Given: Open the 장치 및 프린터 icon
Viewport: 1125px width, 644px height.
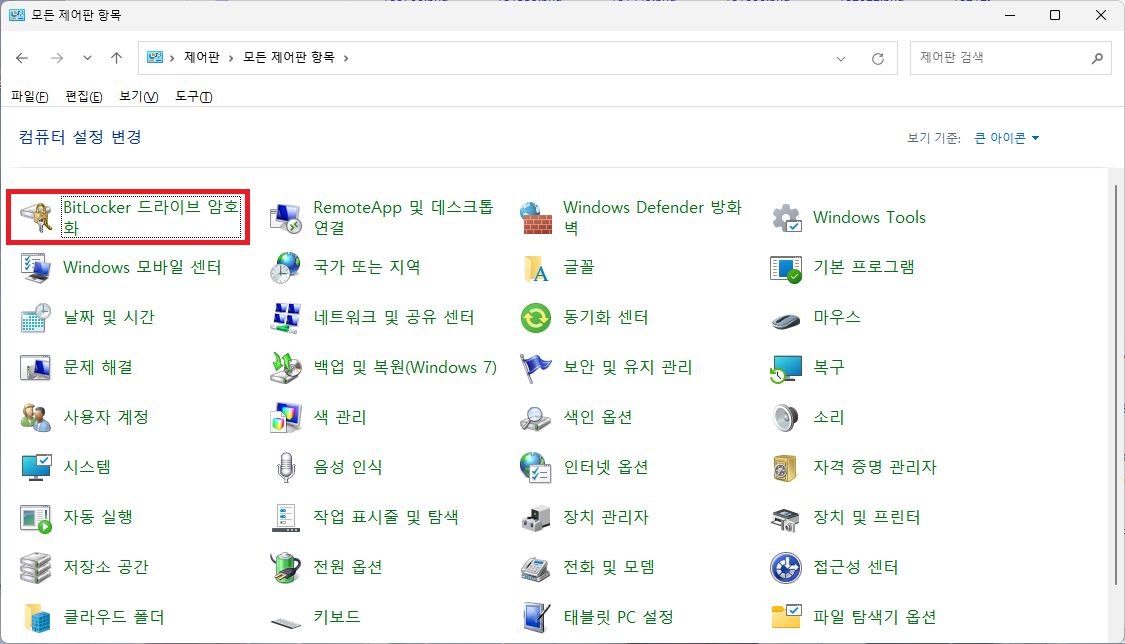Looking at the screenshot, I should point(786,518).
